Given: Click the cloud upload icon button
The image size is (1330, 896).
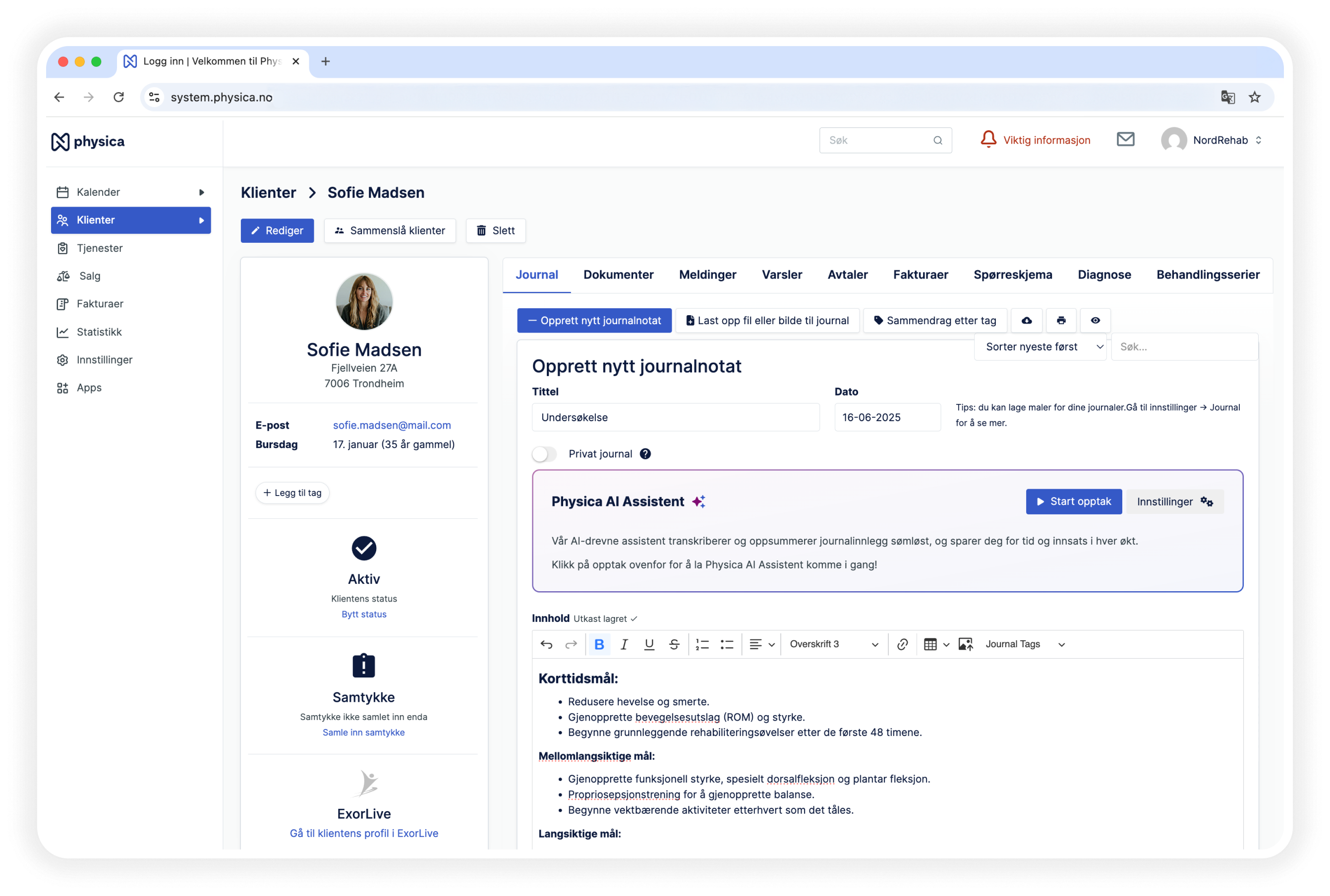Looking at the screenshot, I should click(1027, 321).
